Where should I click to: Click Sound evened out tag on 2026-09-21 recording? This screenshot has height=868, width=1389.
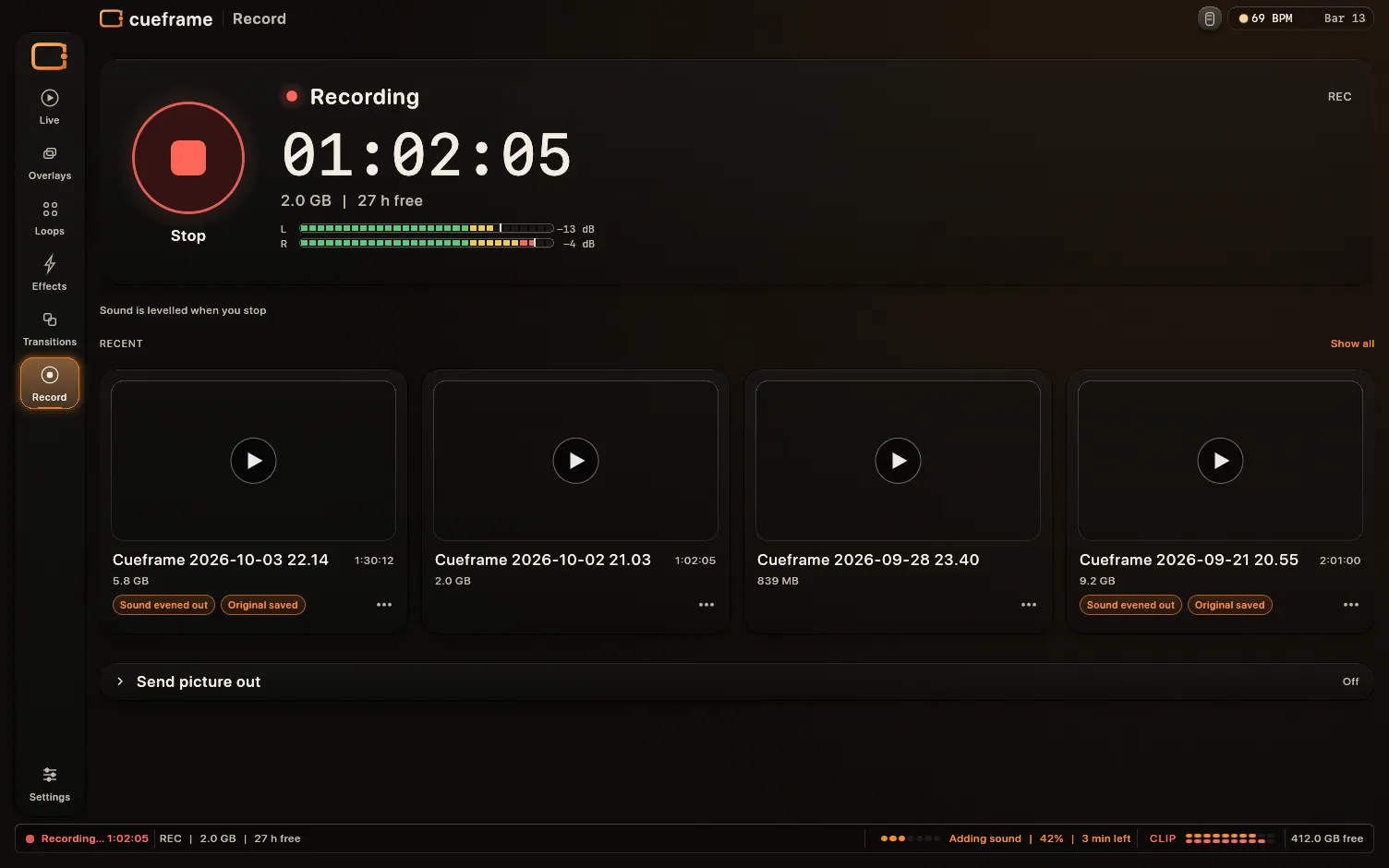pyautogui.click(x=1130, y=605)
